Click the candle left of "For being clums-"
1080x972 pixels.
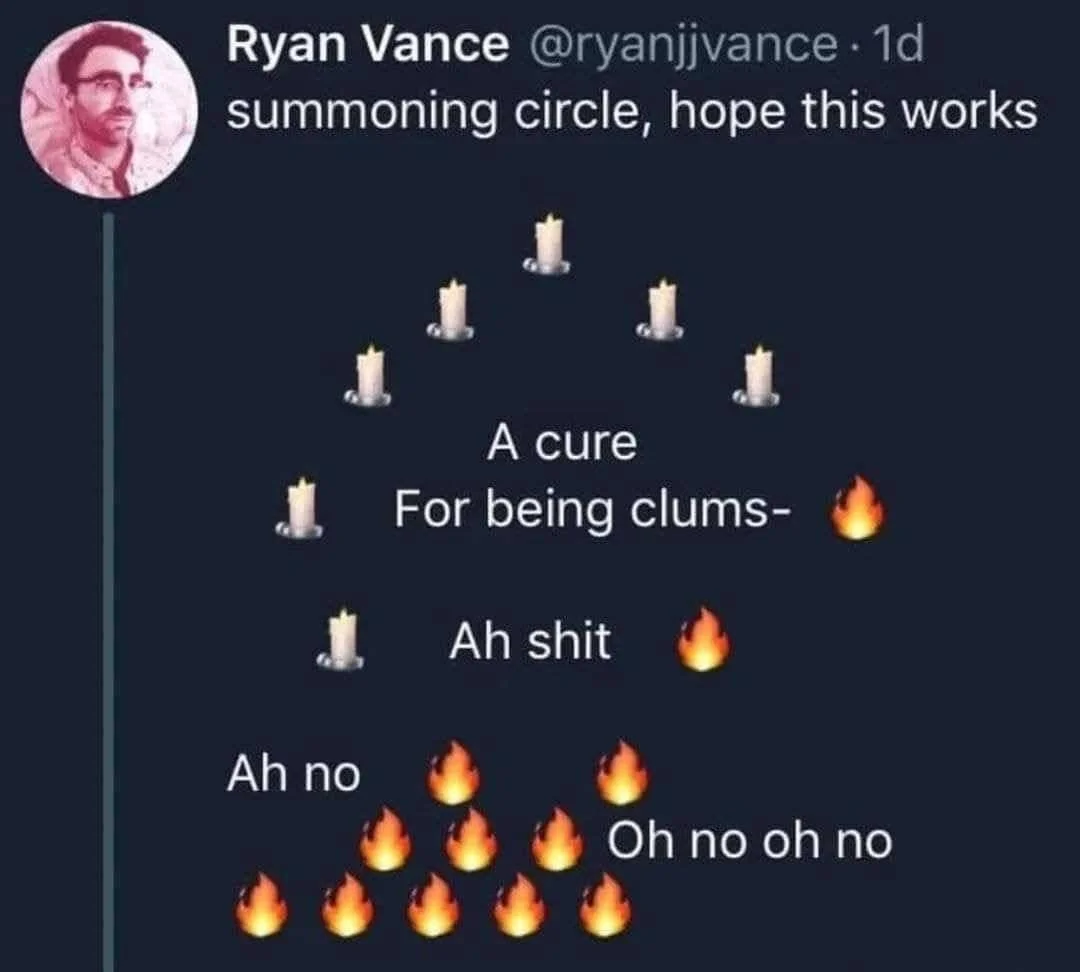pyautogui.click(x=300, y=507)
